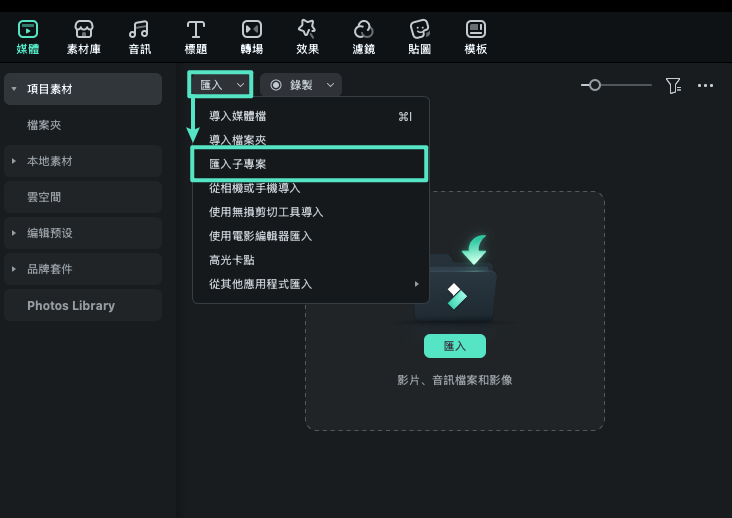This screenshot has width=732, height=518.
Task: Click 影片、音訊檔案和影像 caption text
Action: pos(455,380)
